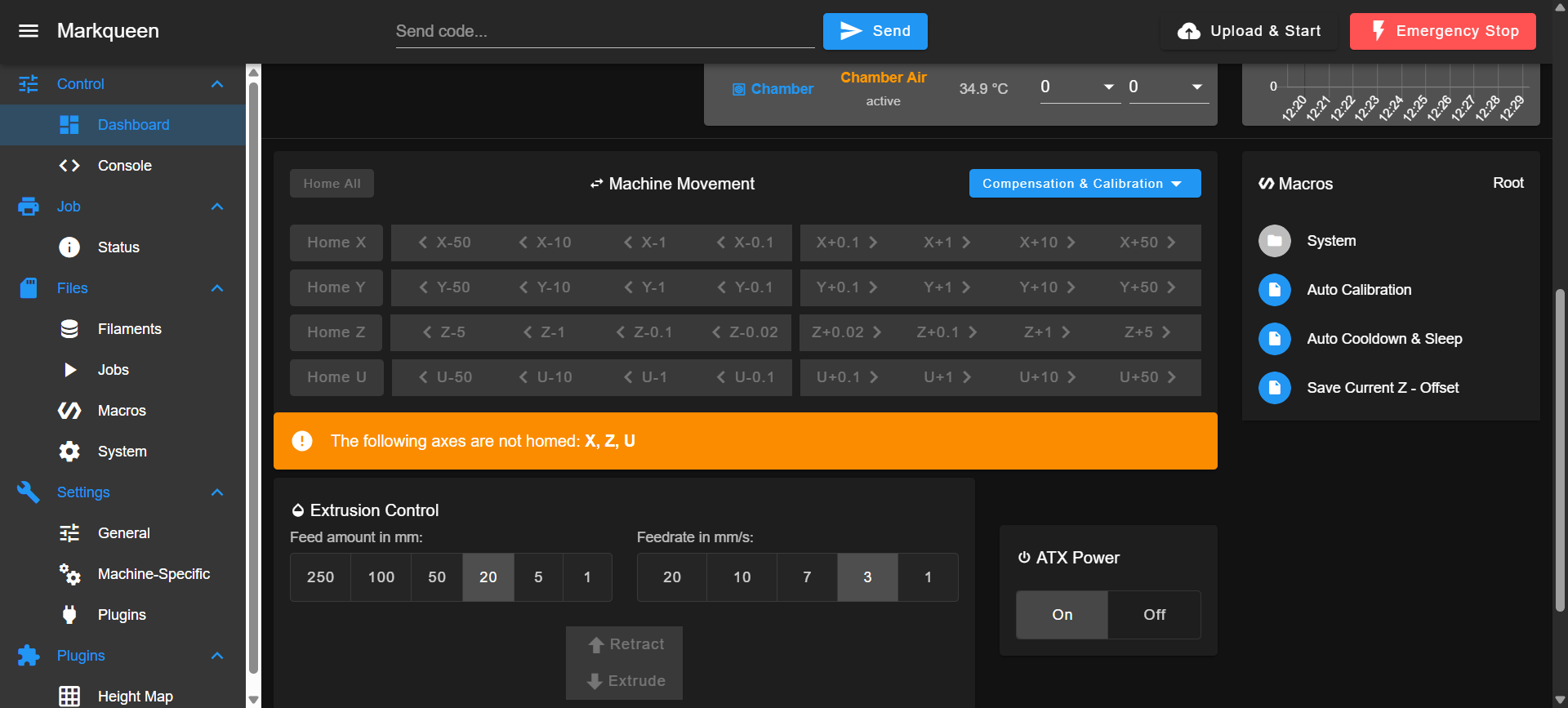
Task: Click the Save Current Z - Offset file icon
Action: 1274,388
